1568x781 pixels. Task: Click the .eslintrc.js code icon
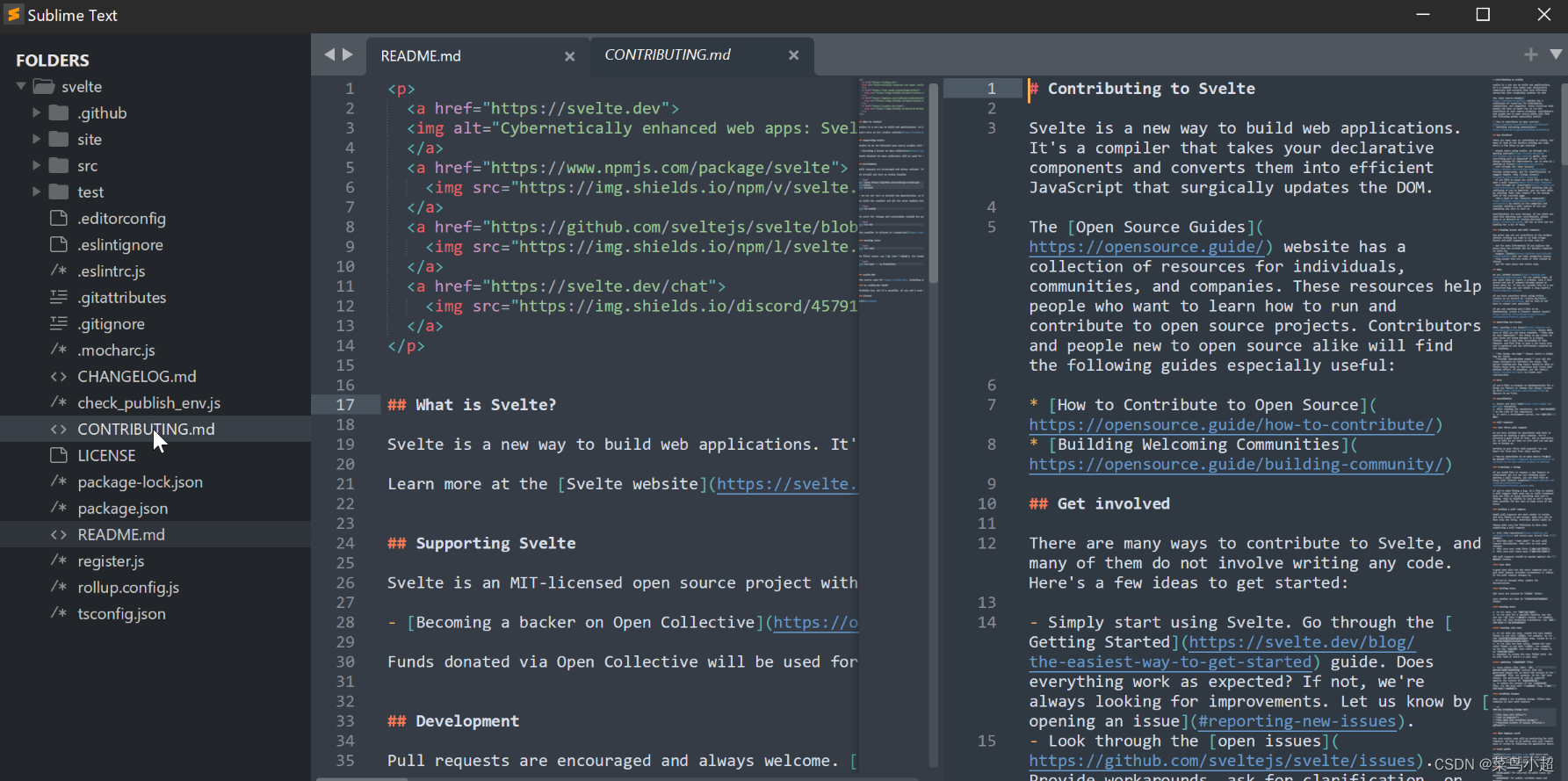click(59, 271)
